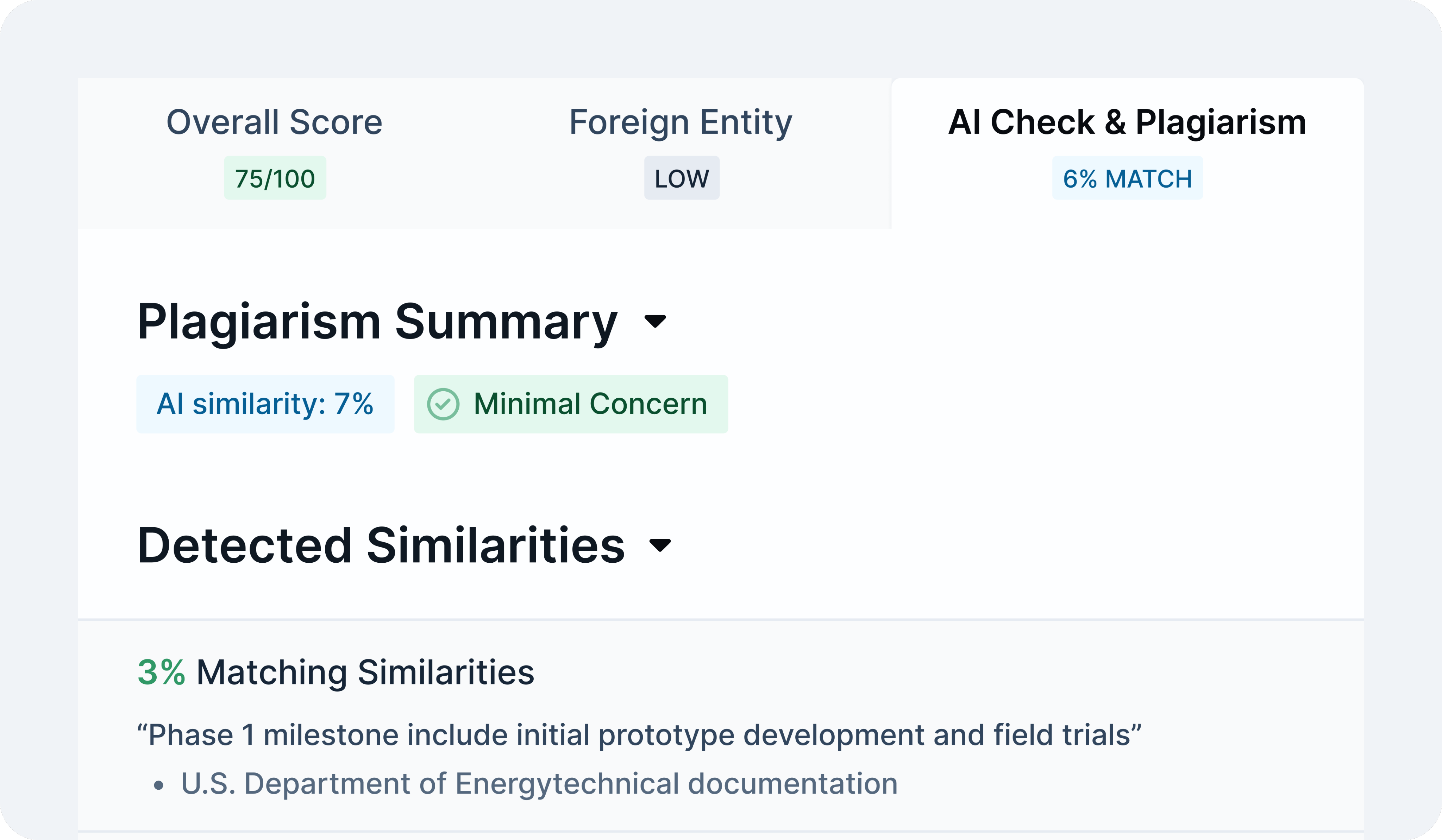The width and height of the screenshot is (1442, 840).
Task: Select the quoted Phase 1 milestone text
Action: point(639,735)
